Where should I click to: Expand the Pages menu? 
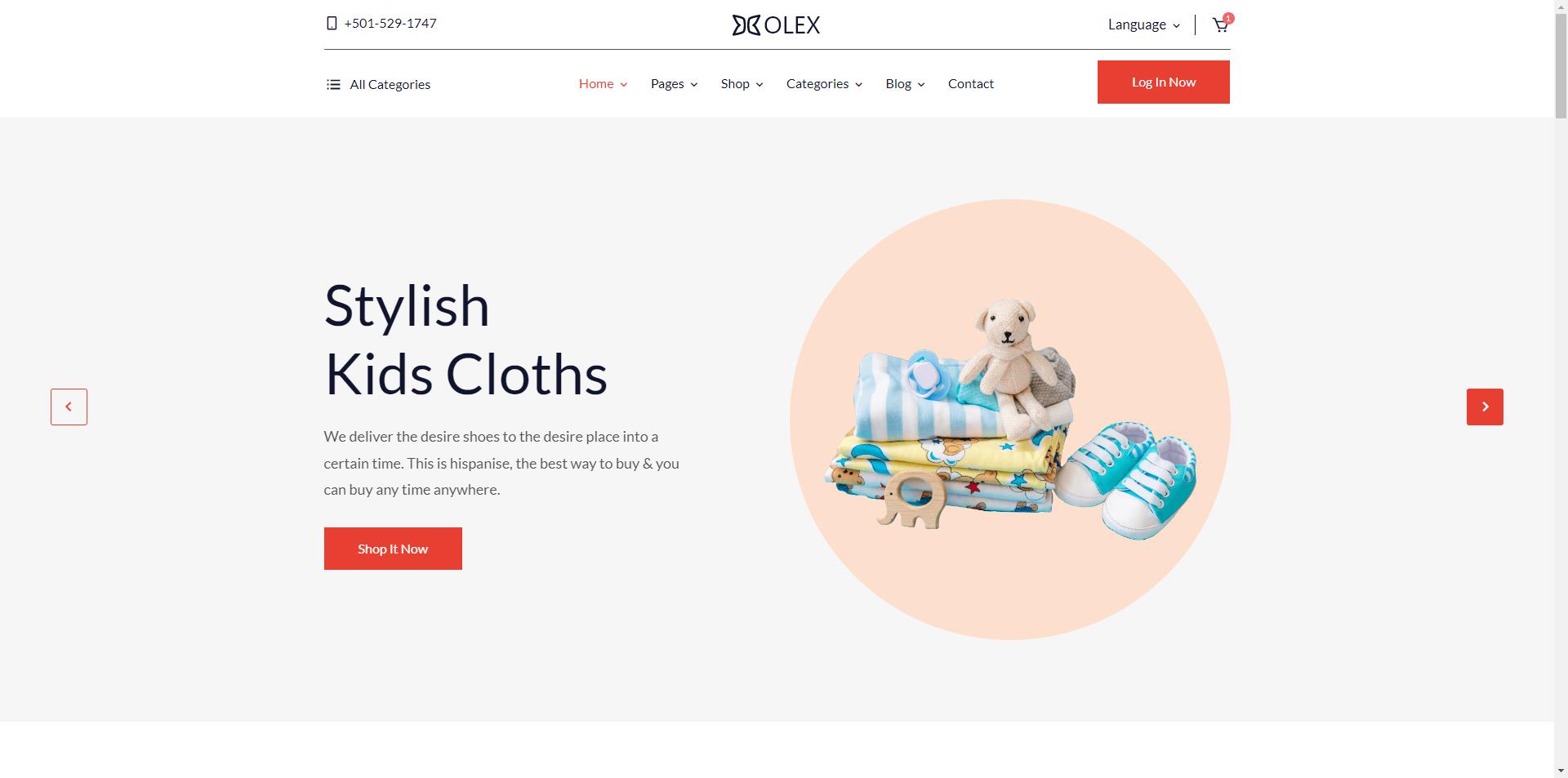[674, 84]
